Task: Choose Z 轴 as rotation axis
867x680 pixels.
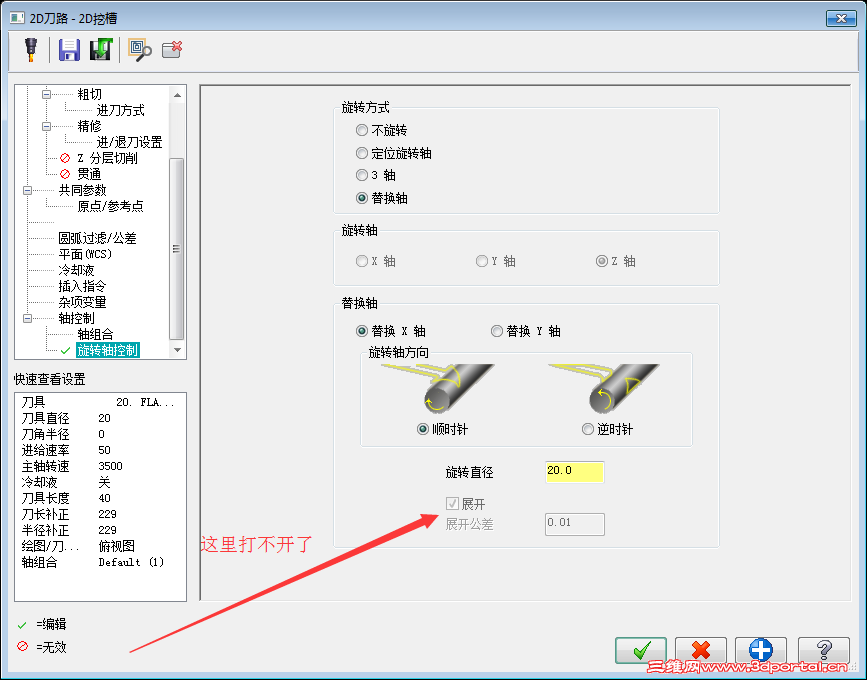Action: (615, 261)
